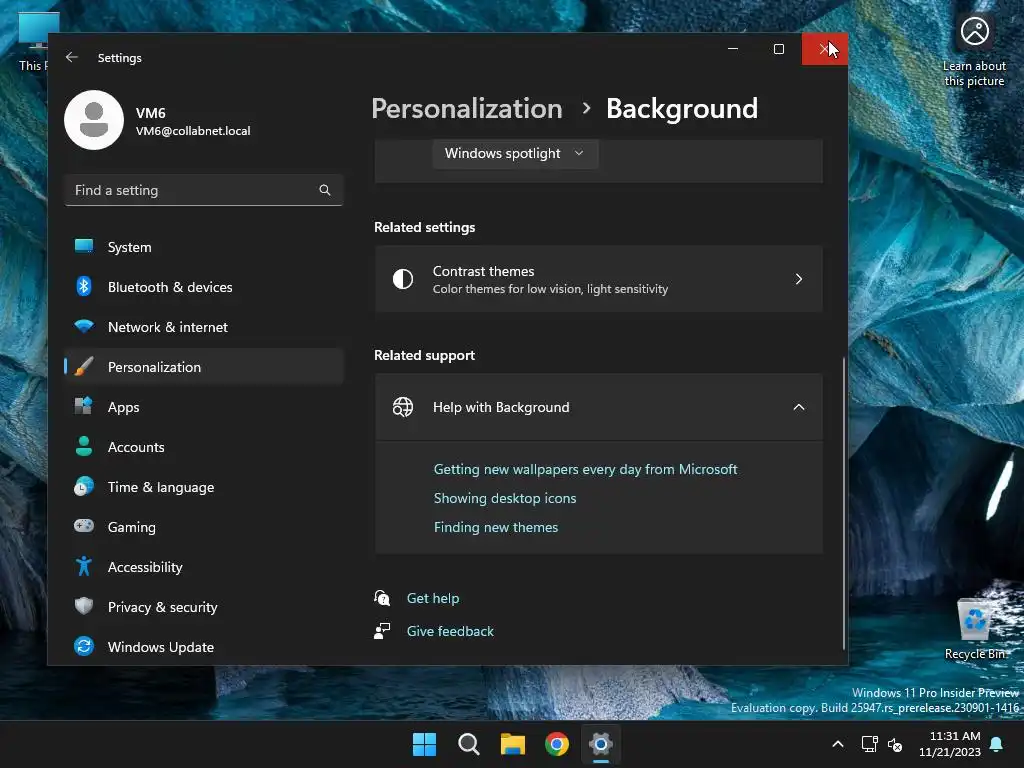Screen dimensions: 1024x768
Task: Maximize the Settings window
Action: [778, 49]
